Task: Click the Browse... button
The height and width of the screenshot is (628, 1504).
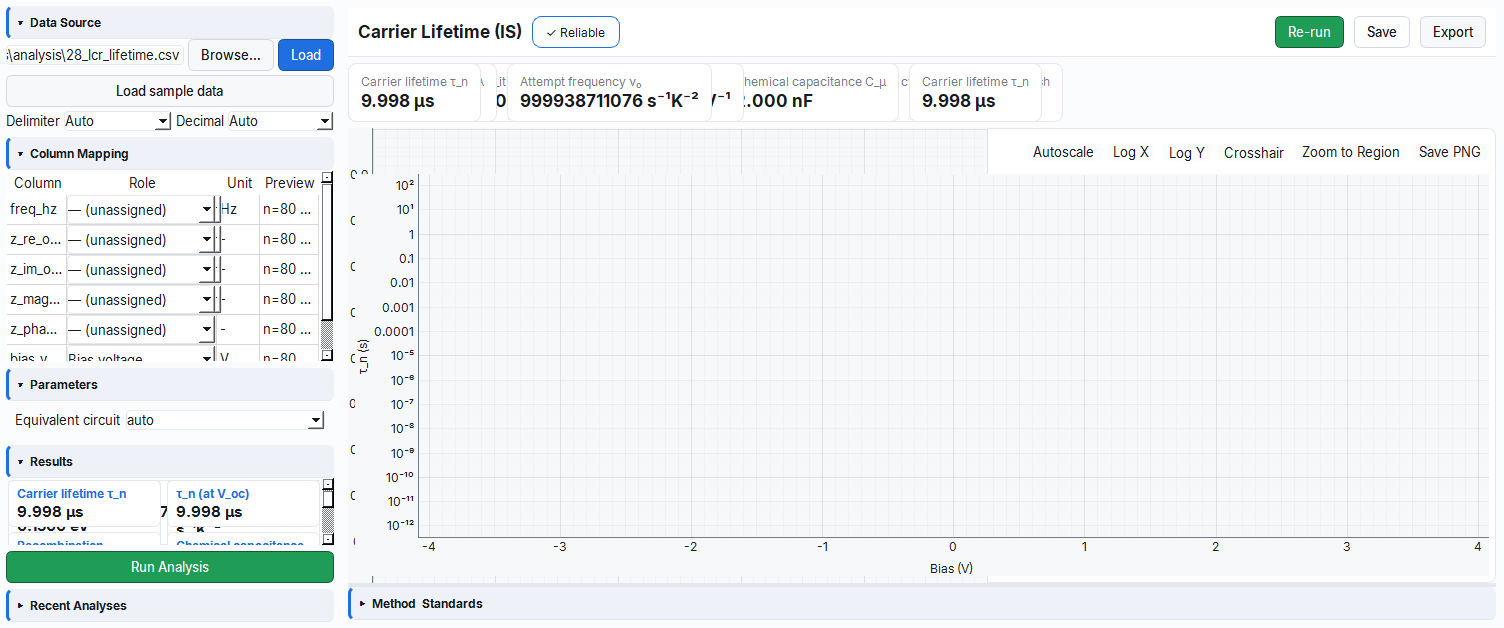Action: (x=231, y=55)
